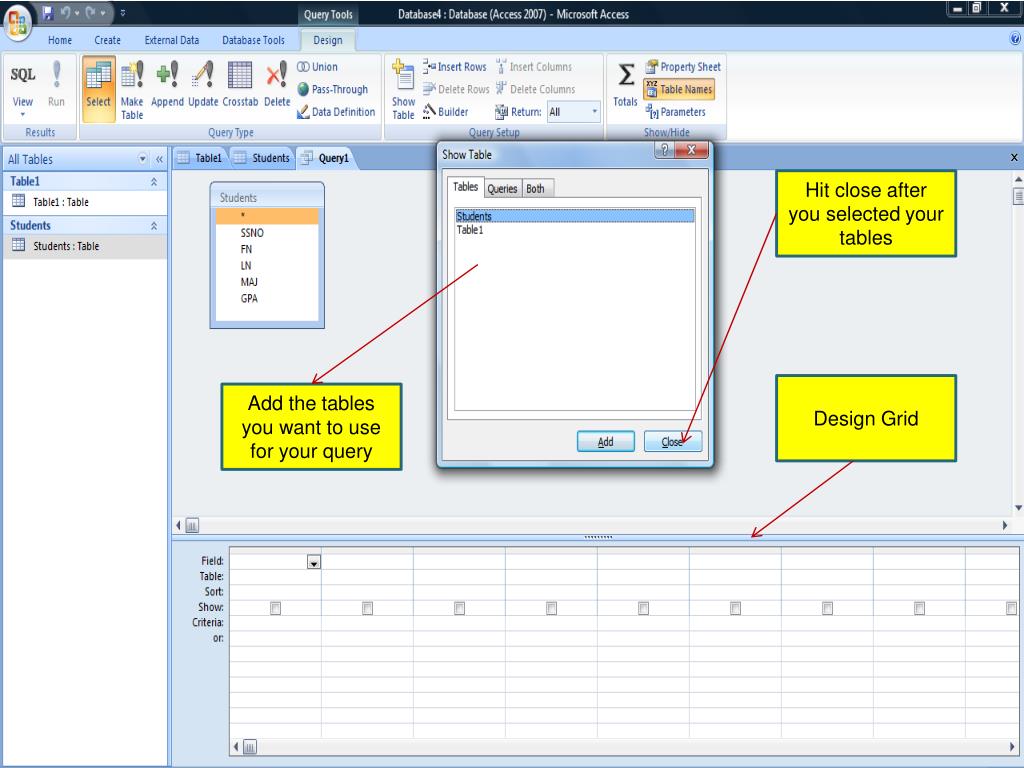This screenshot has width=1024, height=768.
Task: Toggle the Totals sigma button
Action: (x=625, y=84)
